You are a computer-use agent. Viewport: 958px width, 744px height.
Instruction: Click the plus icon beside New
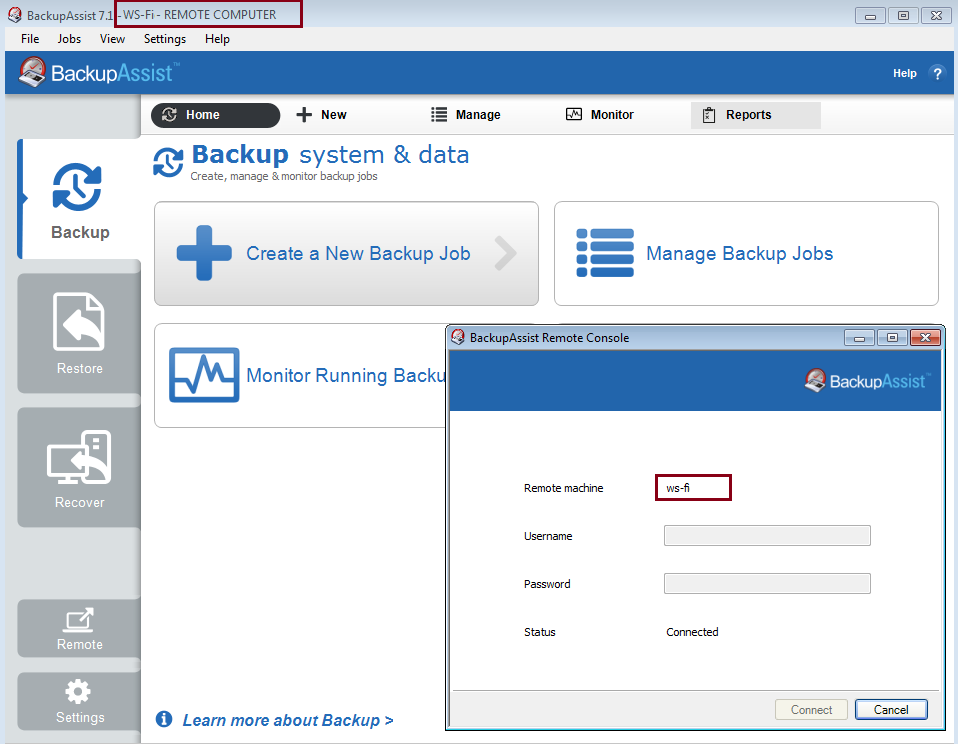tap(304, 115)
